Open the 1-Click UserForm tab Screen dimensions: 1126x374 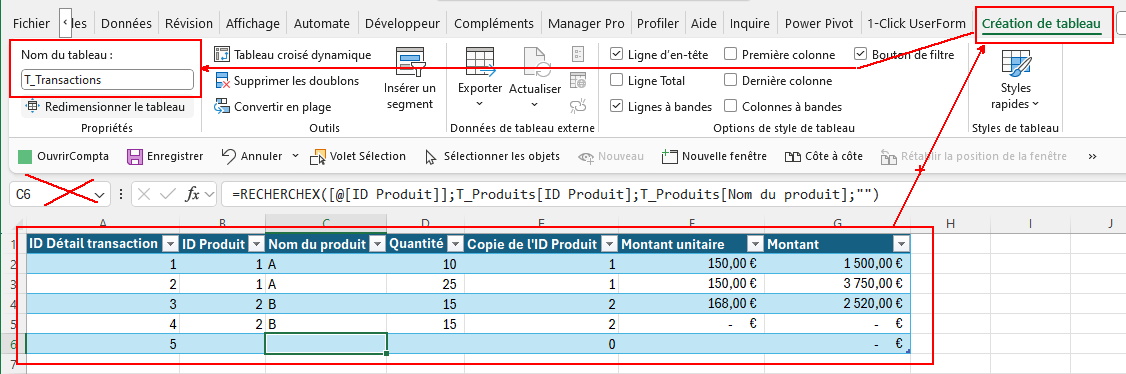(x=916, y=24)
